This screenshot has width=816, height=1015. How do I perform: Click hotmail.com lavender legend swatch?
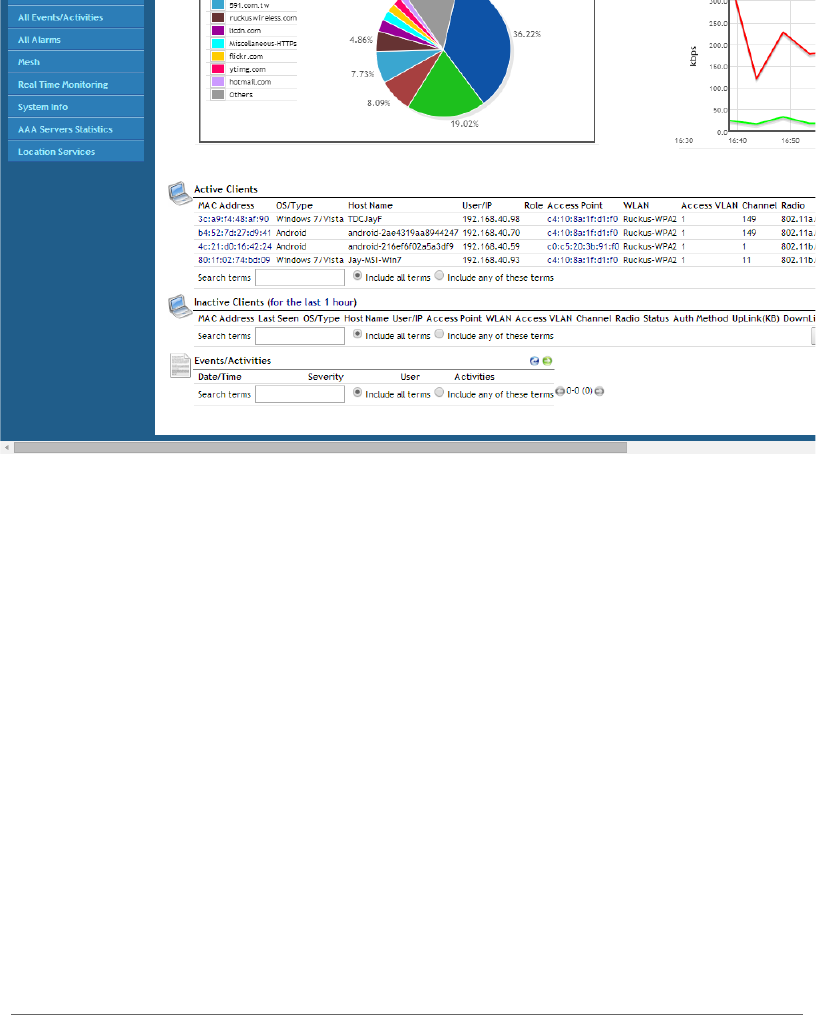click(x=218, y=82)
